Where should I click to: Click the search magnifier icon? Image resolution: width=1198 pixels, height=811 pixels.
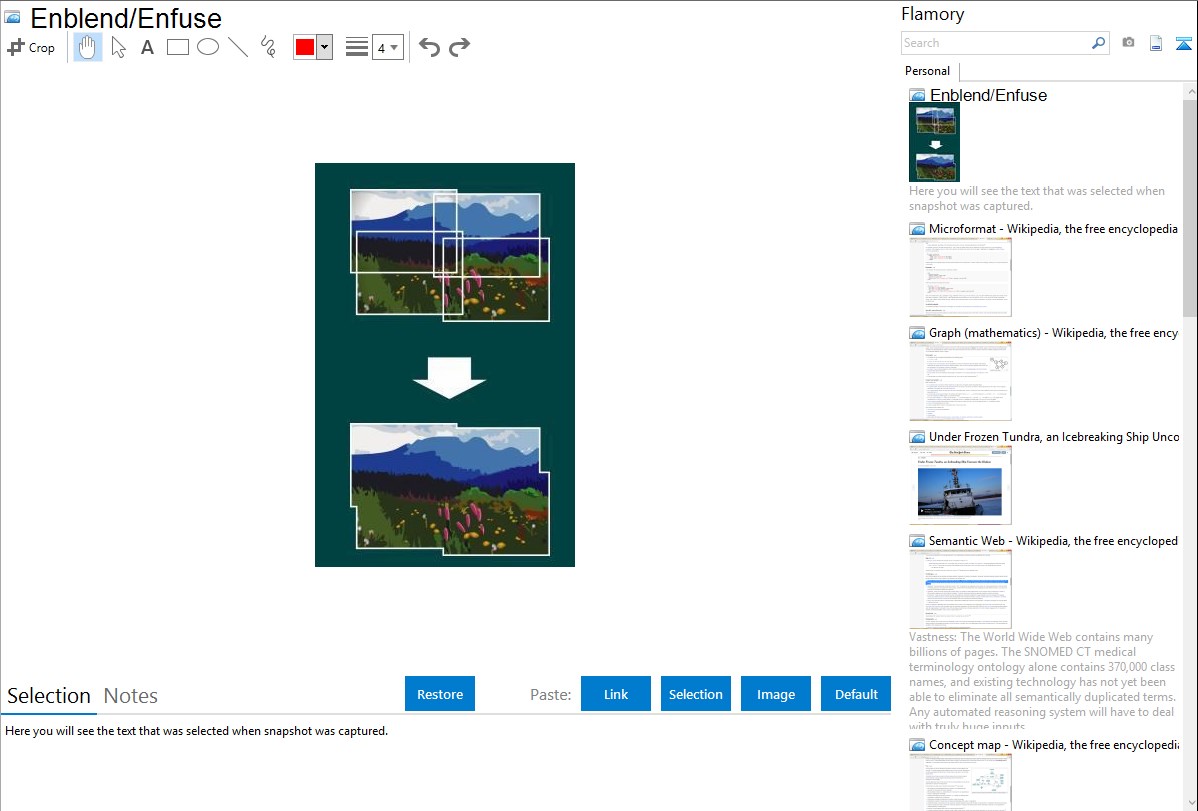point(1099,43)
